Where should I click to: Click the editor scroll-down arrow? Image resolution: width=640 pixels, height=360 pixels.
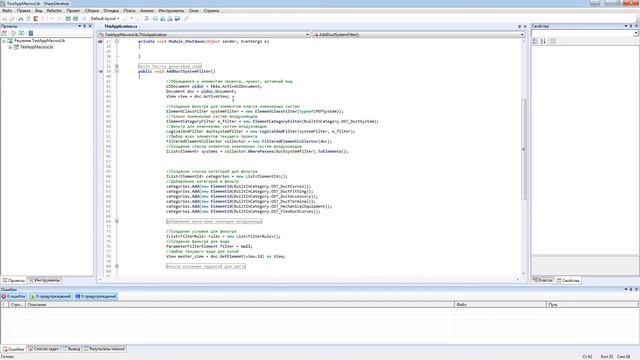click(x=524, y=274)
